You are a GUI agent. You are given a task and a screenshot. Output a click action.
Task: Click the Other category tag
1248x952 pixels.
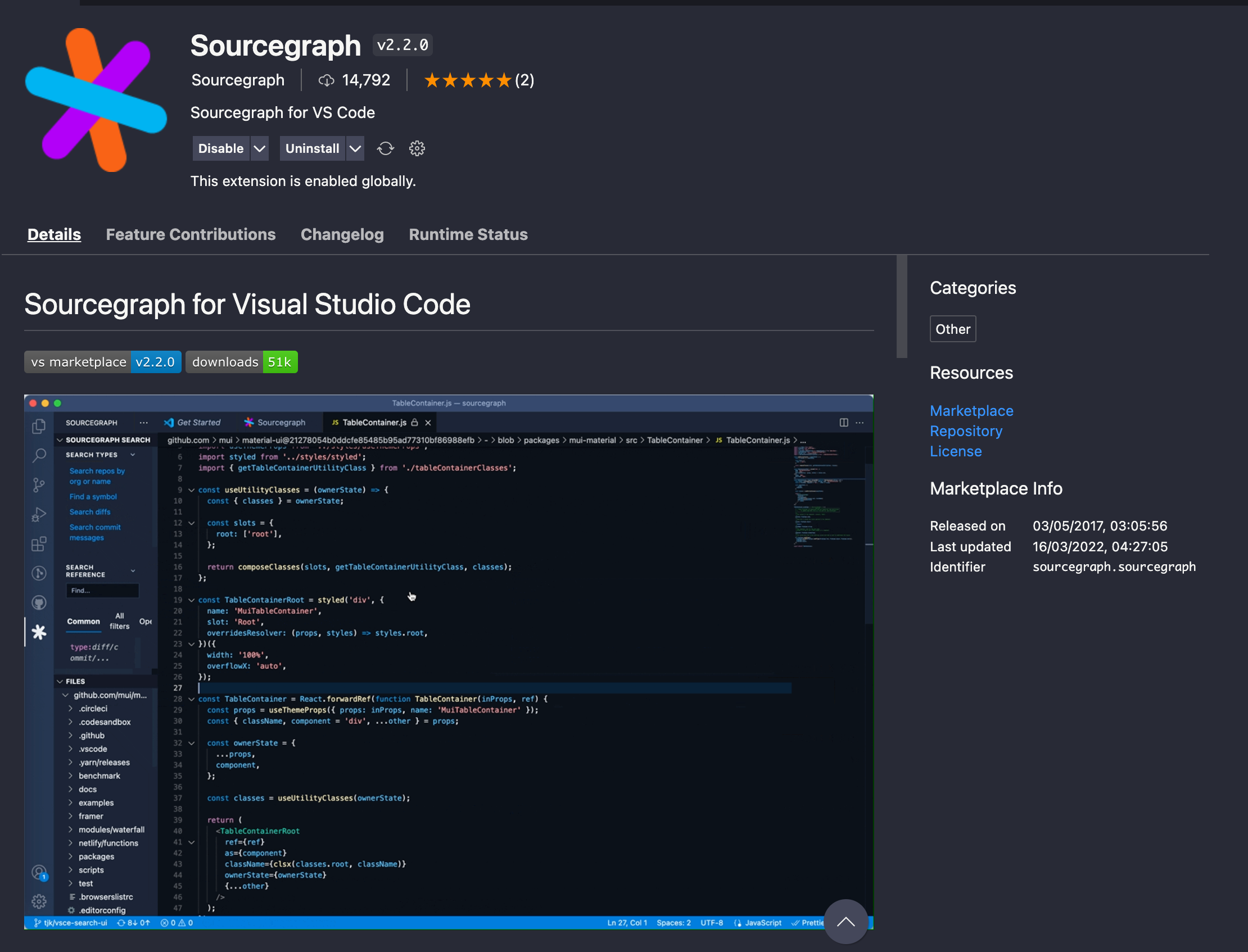tap(952, 329)
